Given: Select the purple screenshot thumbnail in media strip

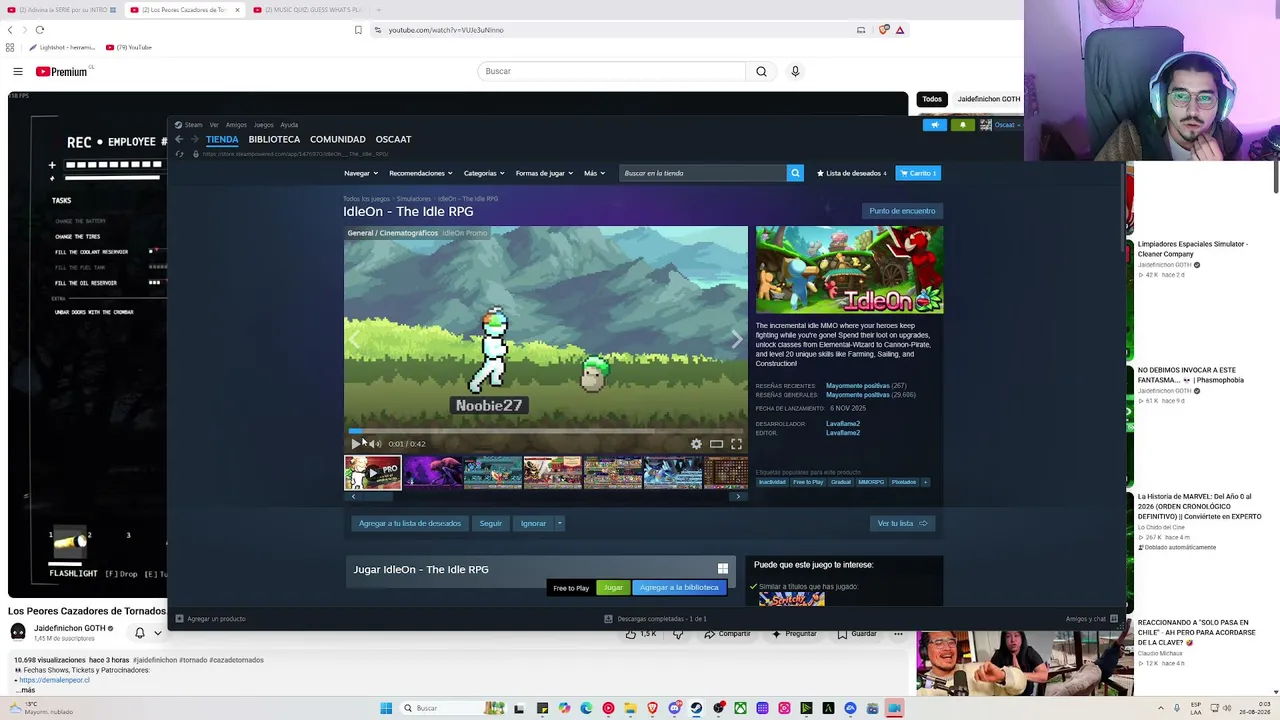Looking at the screenshot, I should click(433, 473).
